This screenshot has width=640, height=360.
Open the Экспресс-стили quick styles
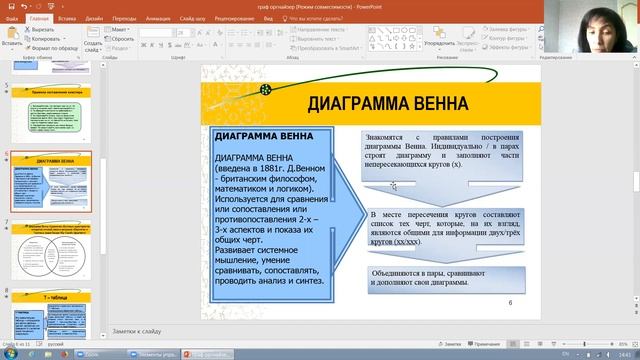point(468,38)
